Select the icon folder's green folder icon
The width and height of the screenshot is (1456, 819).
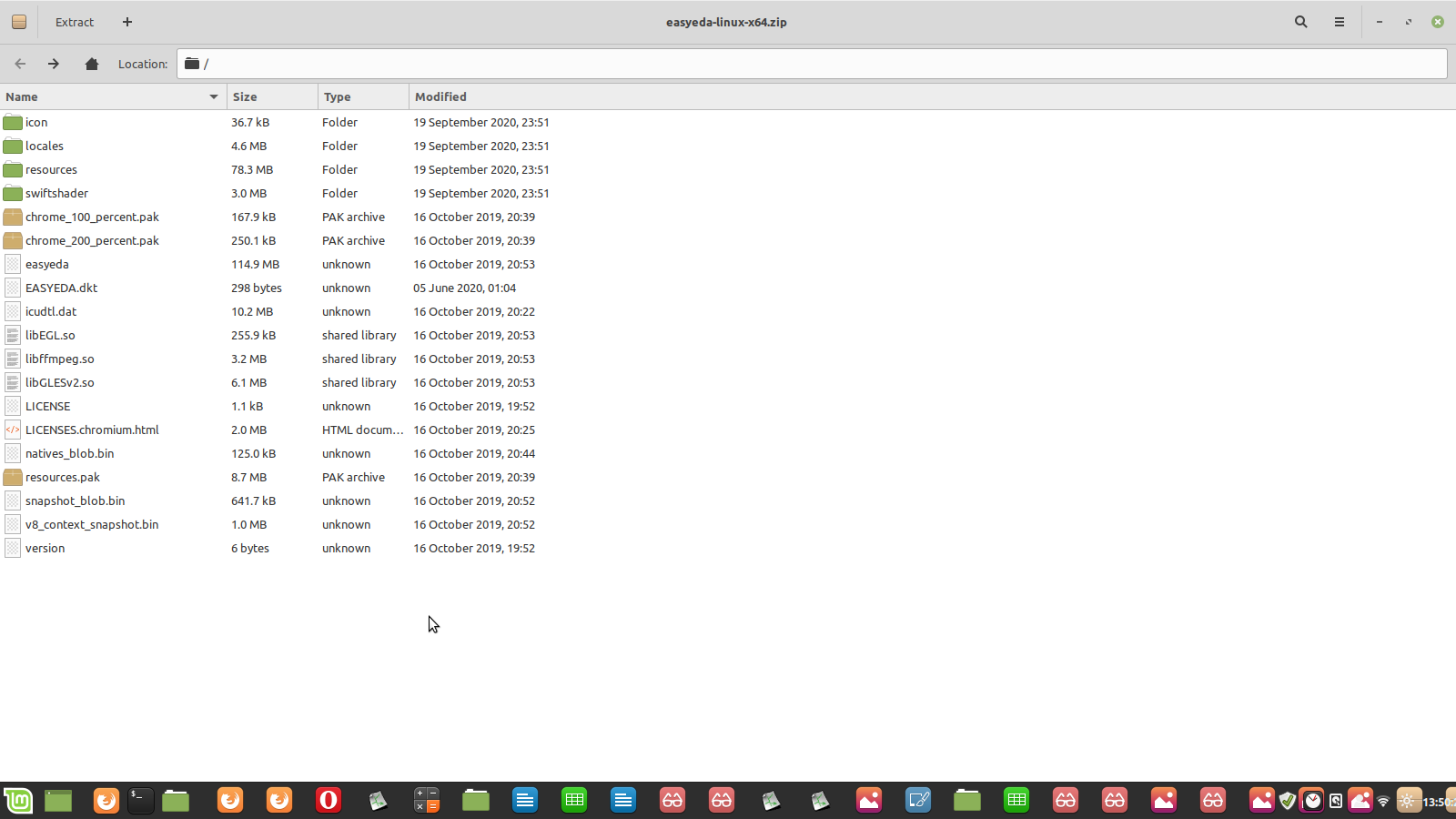(x=13, y=122)
